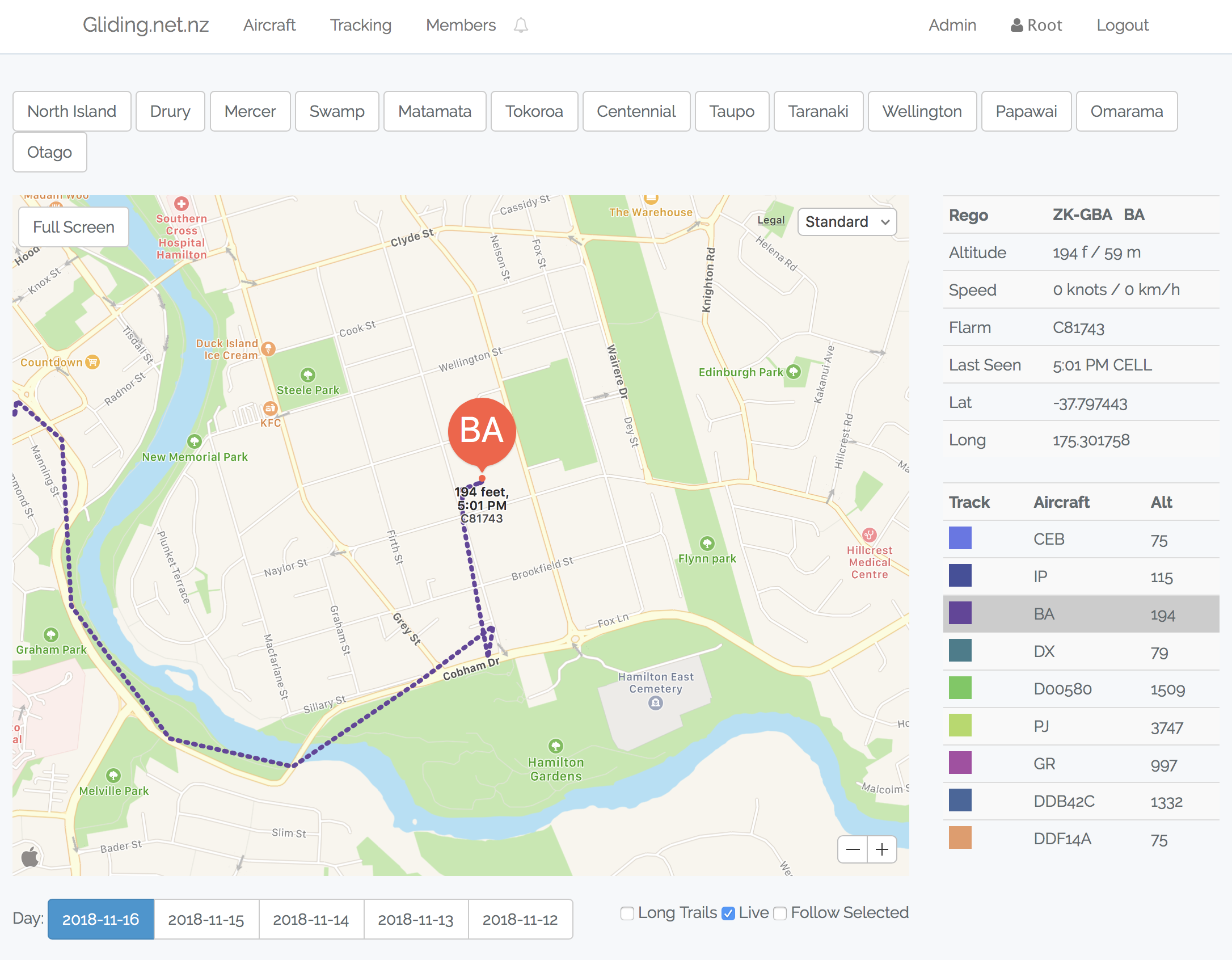Click the Steele Park map pin icon

point(307,374)
